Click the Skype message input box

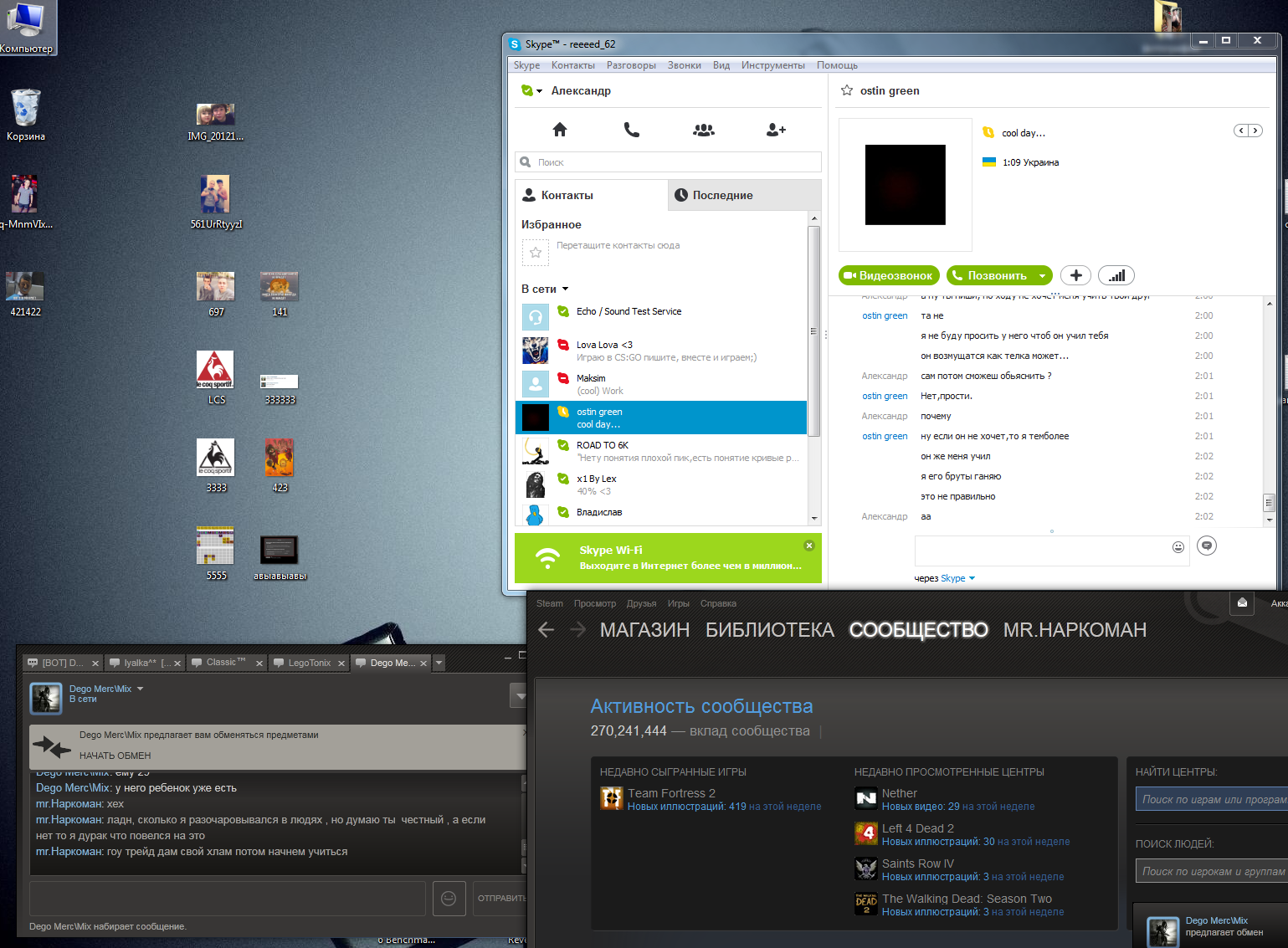1052,551
